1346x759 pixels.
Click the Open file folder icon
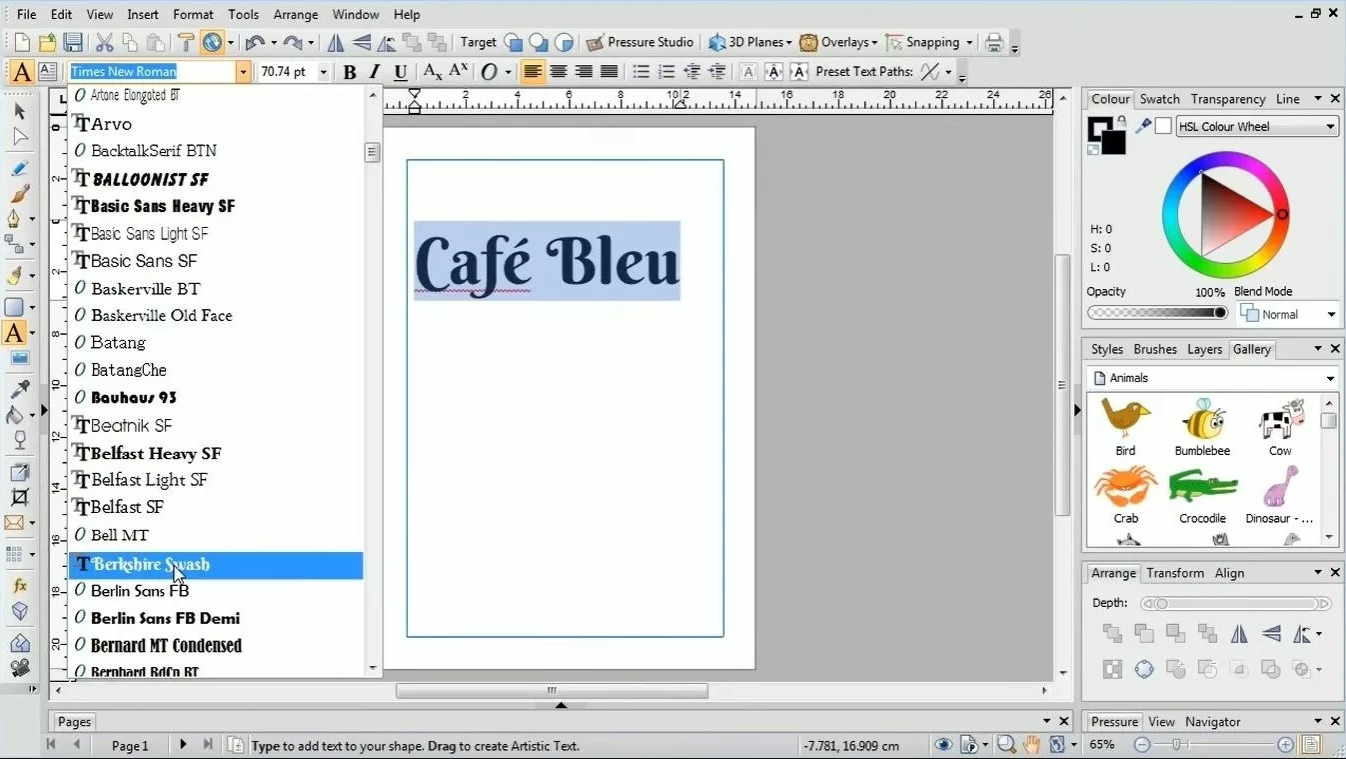click(x=47, y=42)
